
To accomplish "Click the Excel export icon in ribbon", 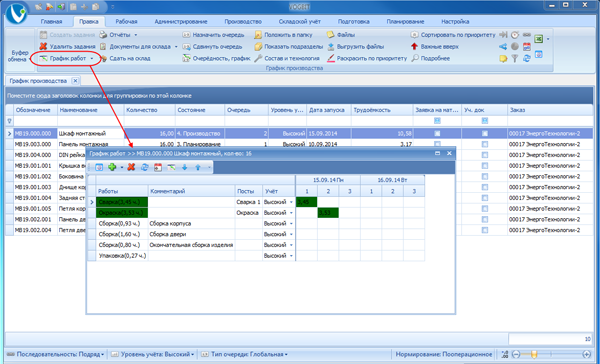I will (x=539, y=39).
